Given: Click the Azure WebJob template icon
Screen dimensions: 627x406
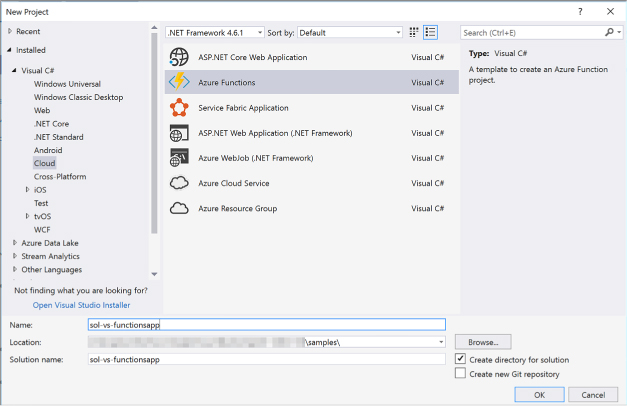Looking at the screenshot, I should click(x=179, y=158).
